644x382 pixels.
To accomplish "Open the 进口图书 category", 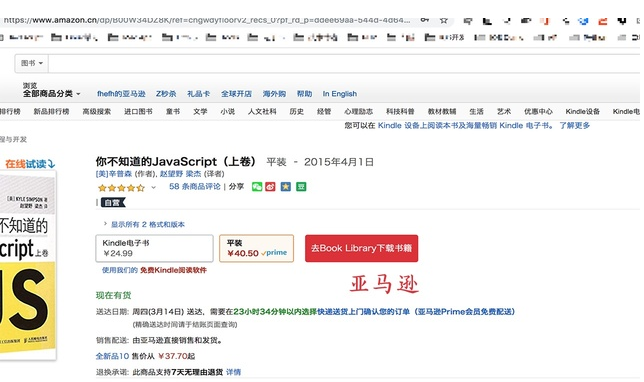I will [x=138, y=111].
